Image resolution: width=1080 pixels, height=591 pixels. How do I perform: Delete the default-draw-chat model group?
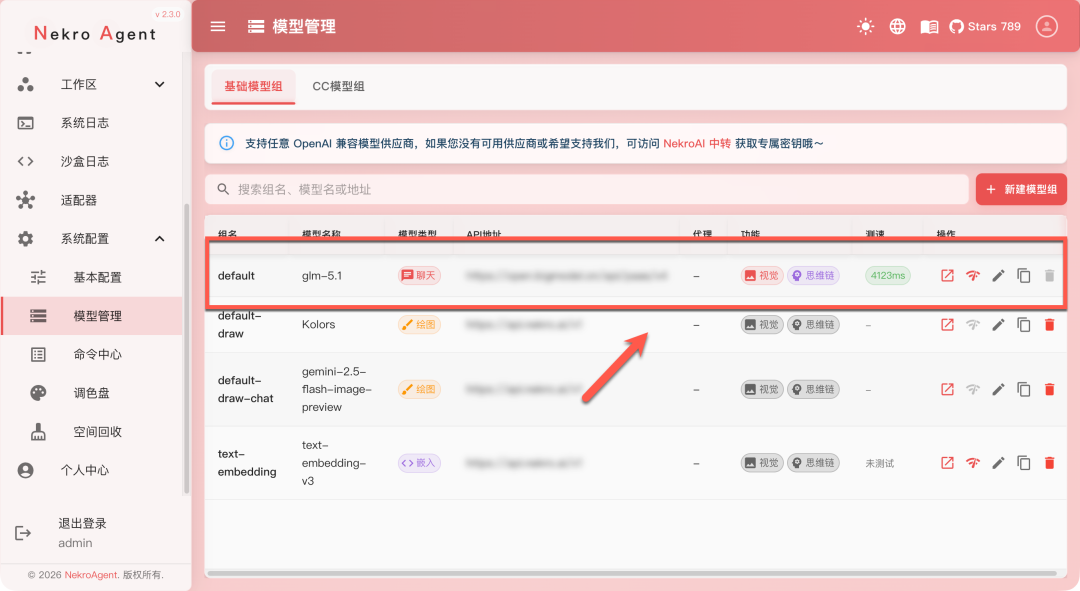(x=1049, y=389)
